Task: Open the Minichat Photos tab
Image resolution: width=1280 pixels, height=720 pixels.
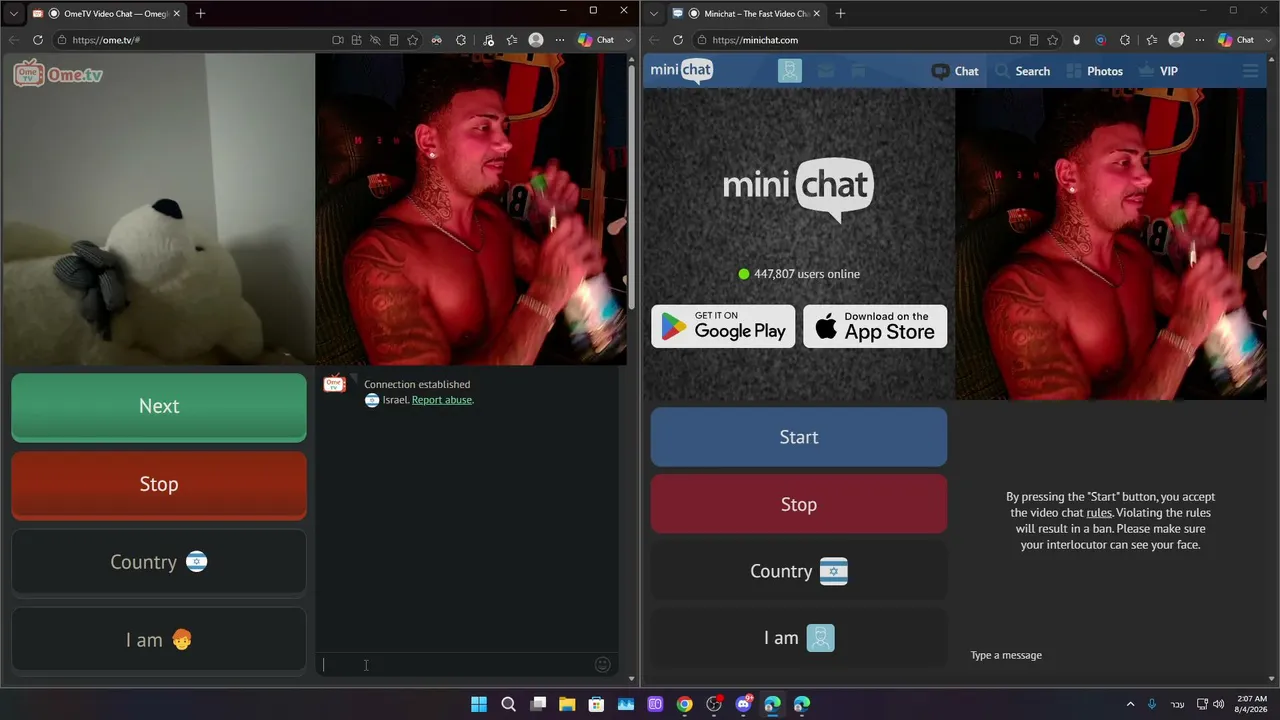Action: click(1094, 71)
